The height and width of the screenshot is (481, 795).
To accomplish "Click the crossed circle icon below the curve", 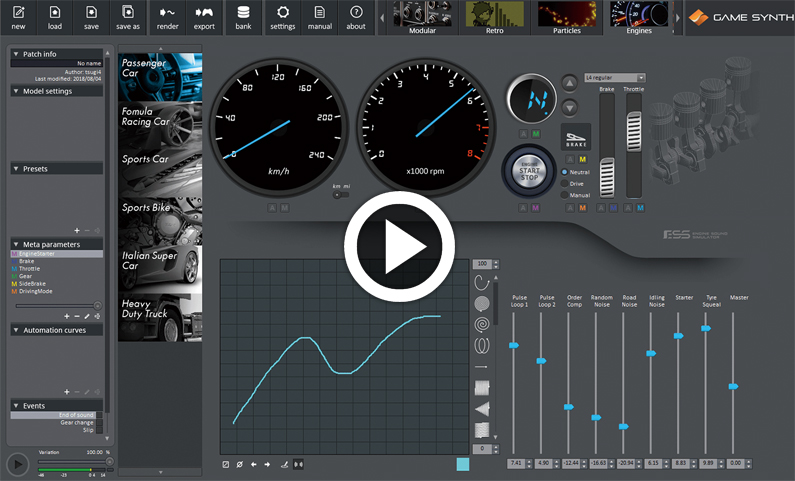I will tap(239, 464).
